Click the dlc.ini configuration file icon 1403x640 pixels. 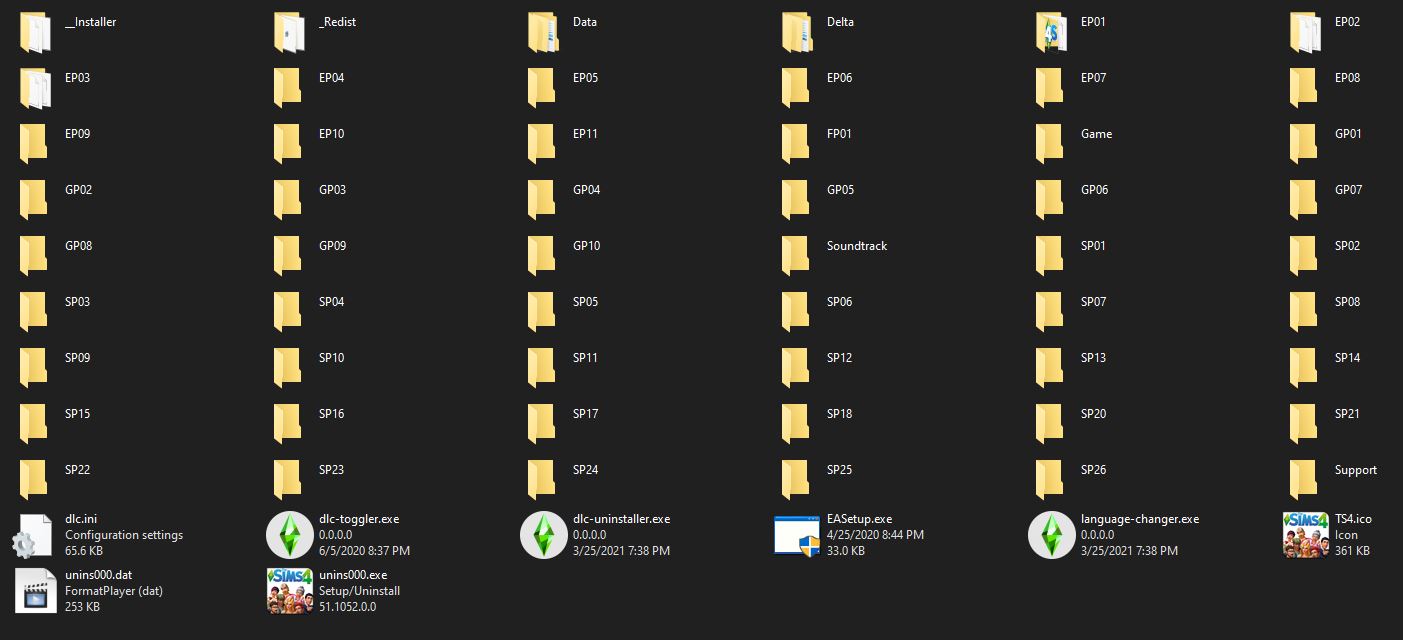tap(35, 535)
